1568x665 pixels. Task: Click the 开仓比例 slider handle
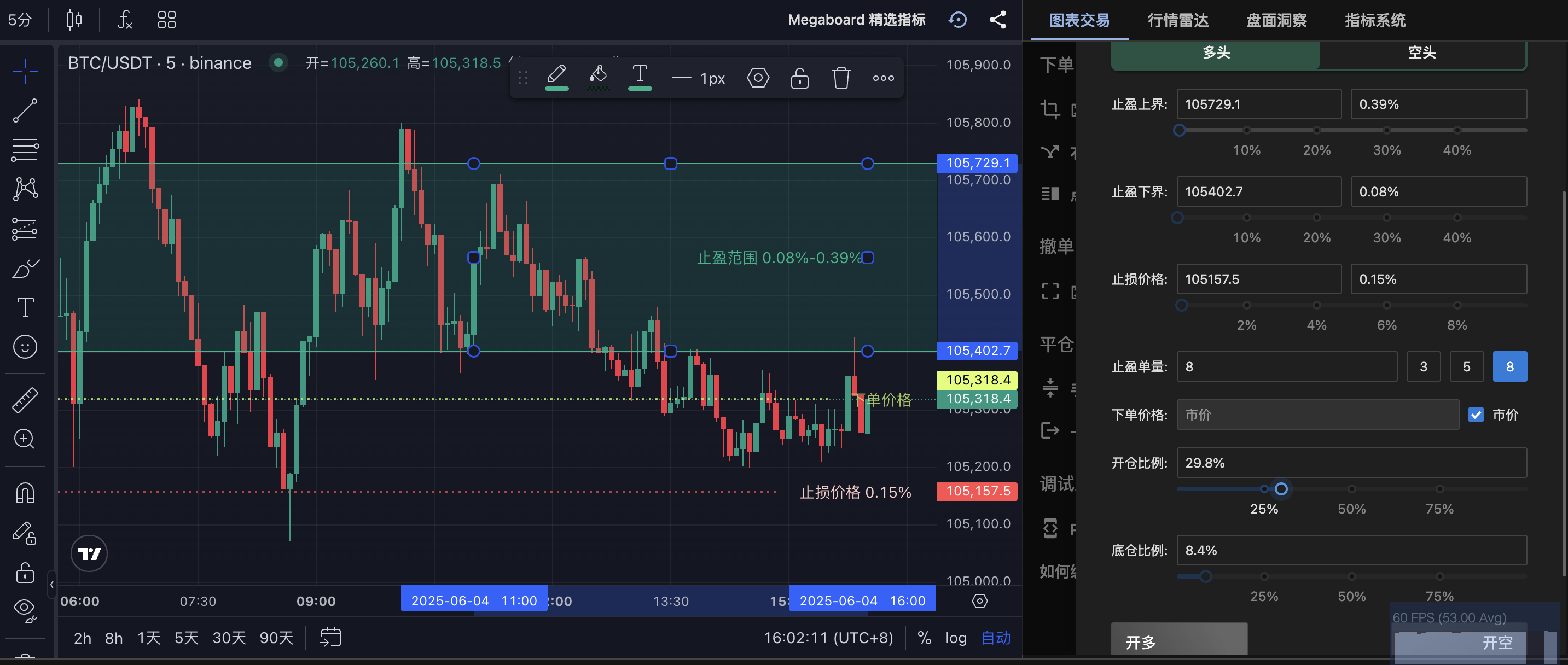tap(1281, 489)
